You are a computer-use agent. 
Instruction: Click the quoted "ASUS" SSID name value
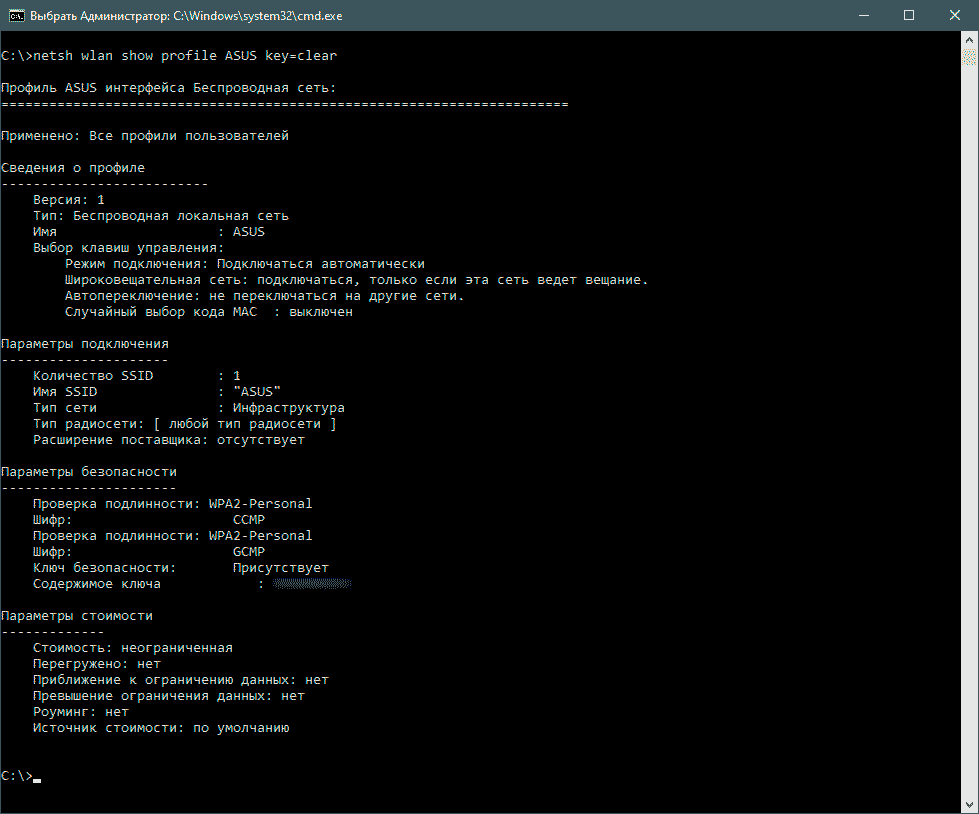256,392
